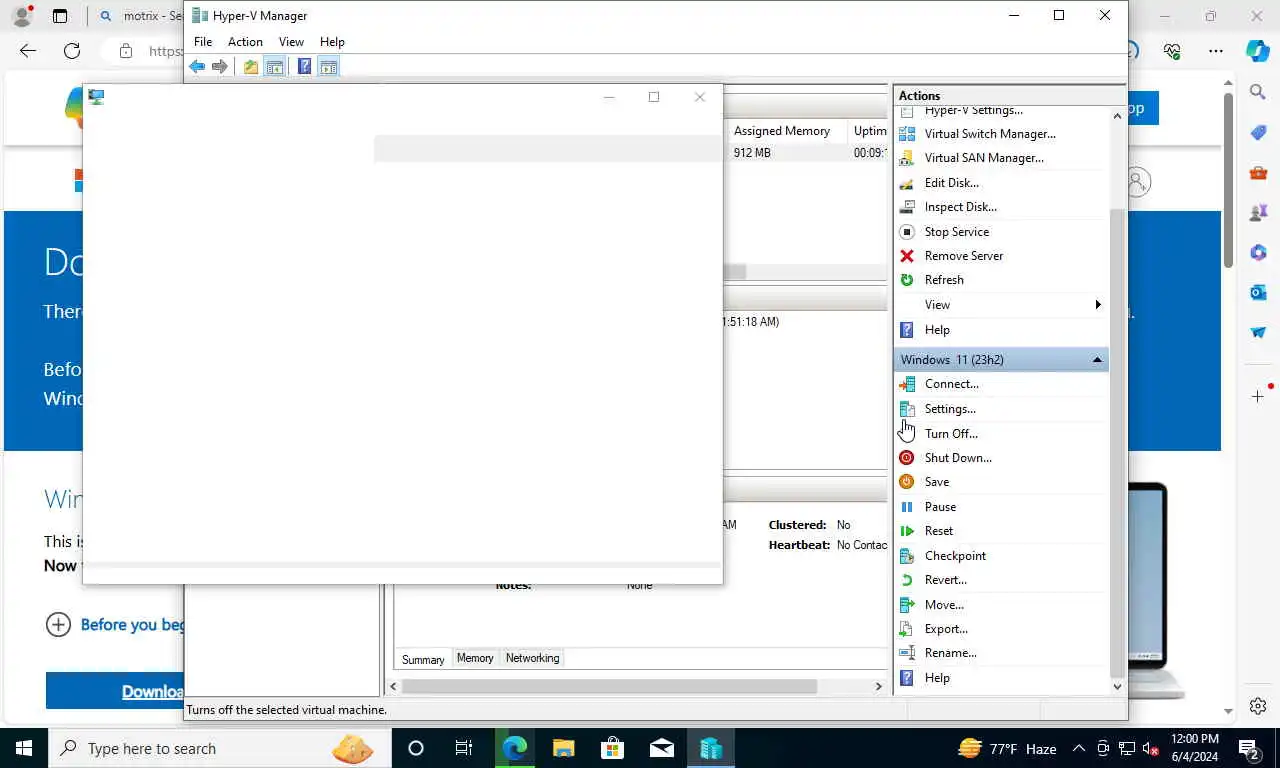Save the virtual machine state
This screenshot has height=768, width=1280.
pos(937,482)
